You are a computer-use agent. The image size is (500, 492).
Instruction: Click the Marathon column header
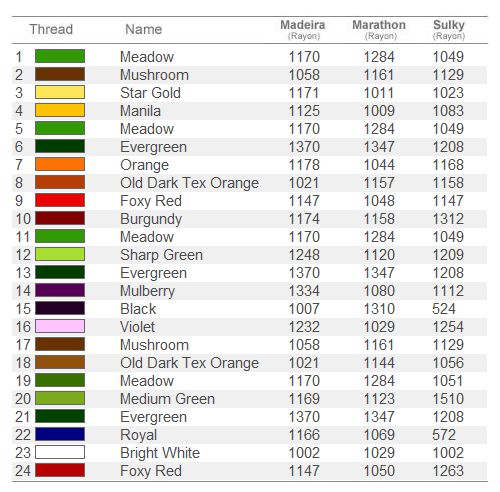pos(379,29)
